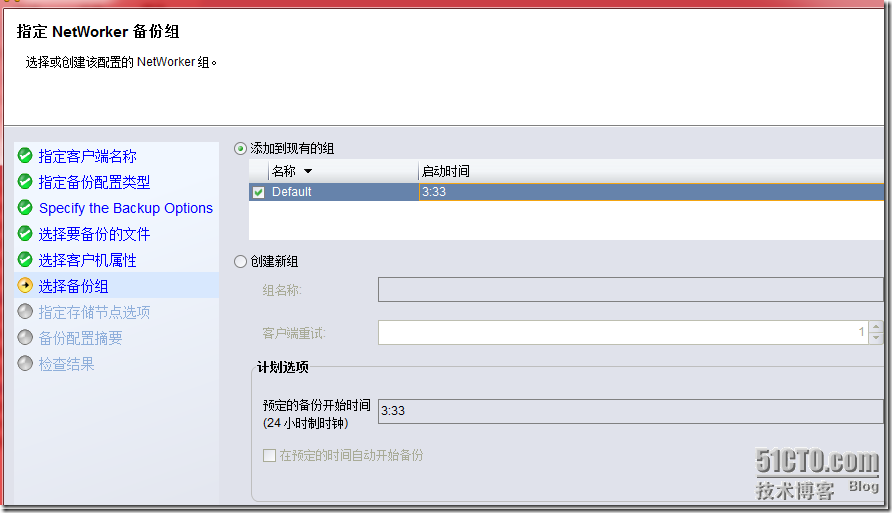The image size is (892, 513).
Task: Uncheck the Default group checkbox
Action: point(258,192)
